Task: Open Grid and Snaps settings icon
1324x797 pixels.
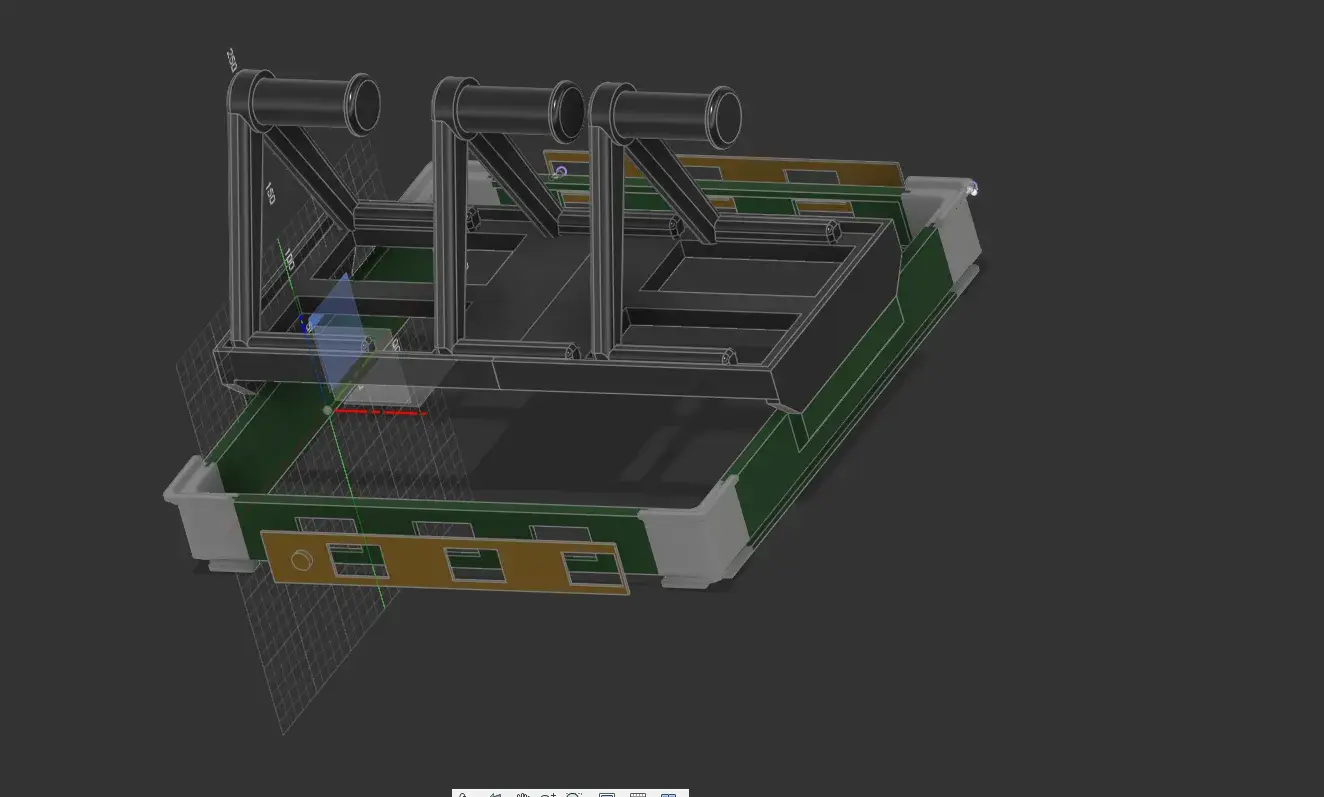Action: [637, 795]
